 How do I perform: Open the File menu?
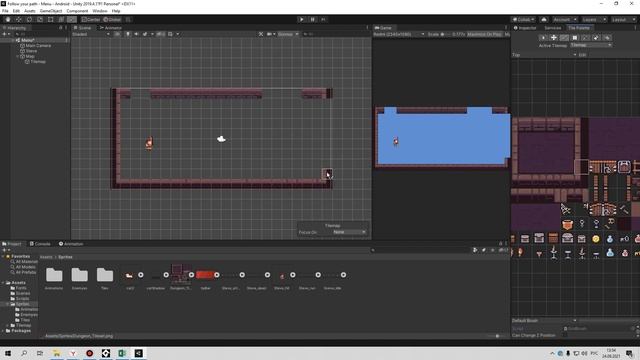[x=5, y=11]
